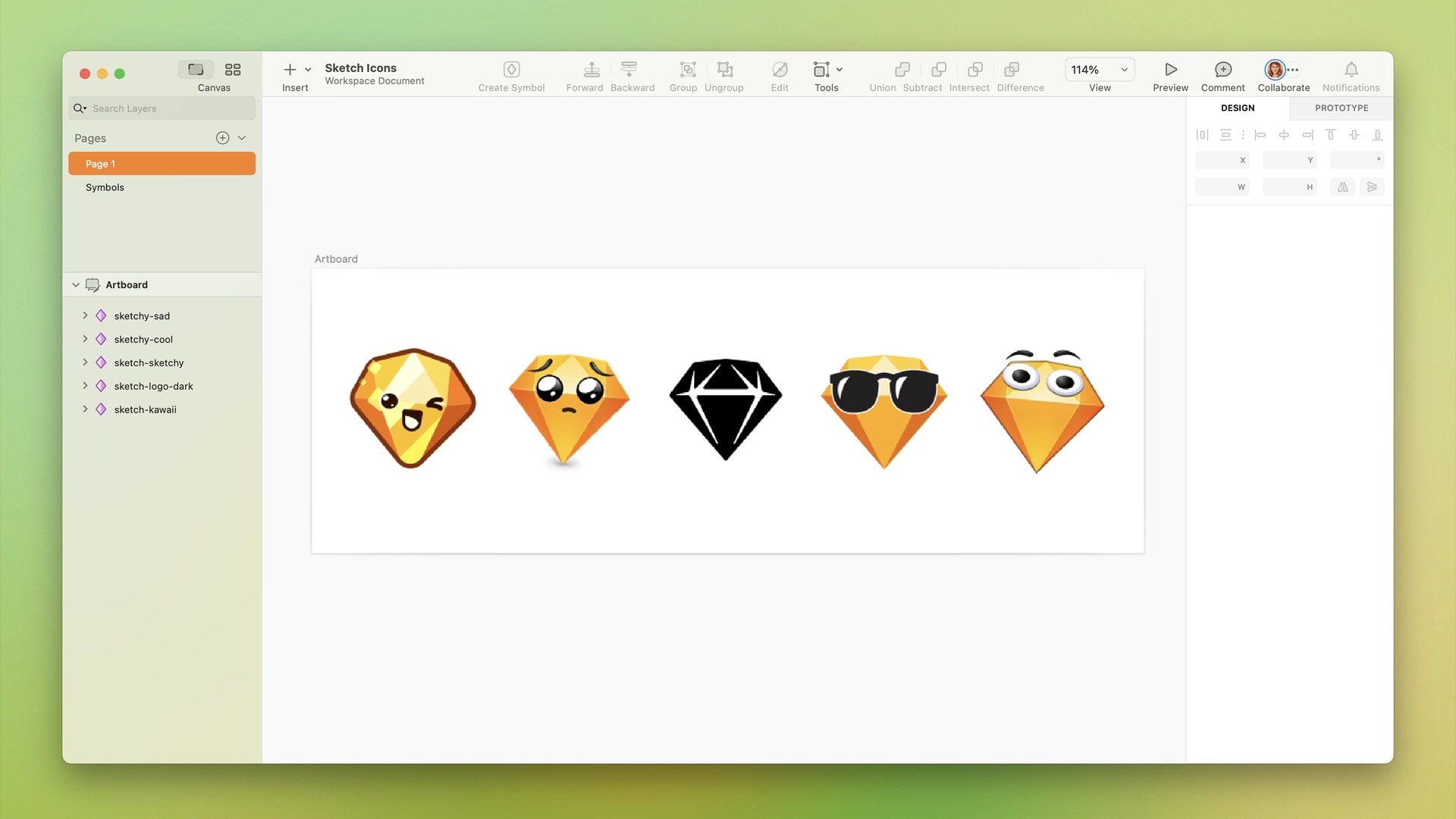Open the Tools dropdown chevron
1456x819 pixels.
(839, 70)
